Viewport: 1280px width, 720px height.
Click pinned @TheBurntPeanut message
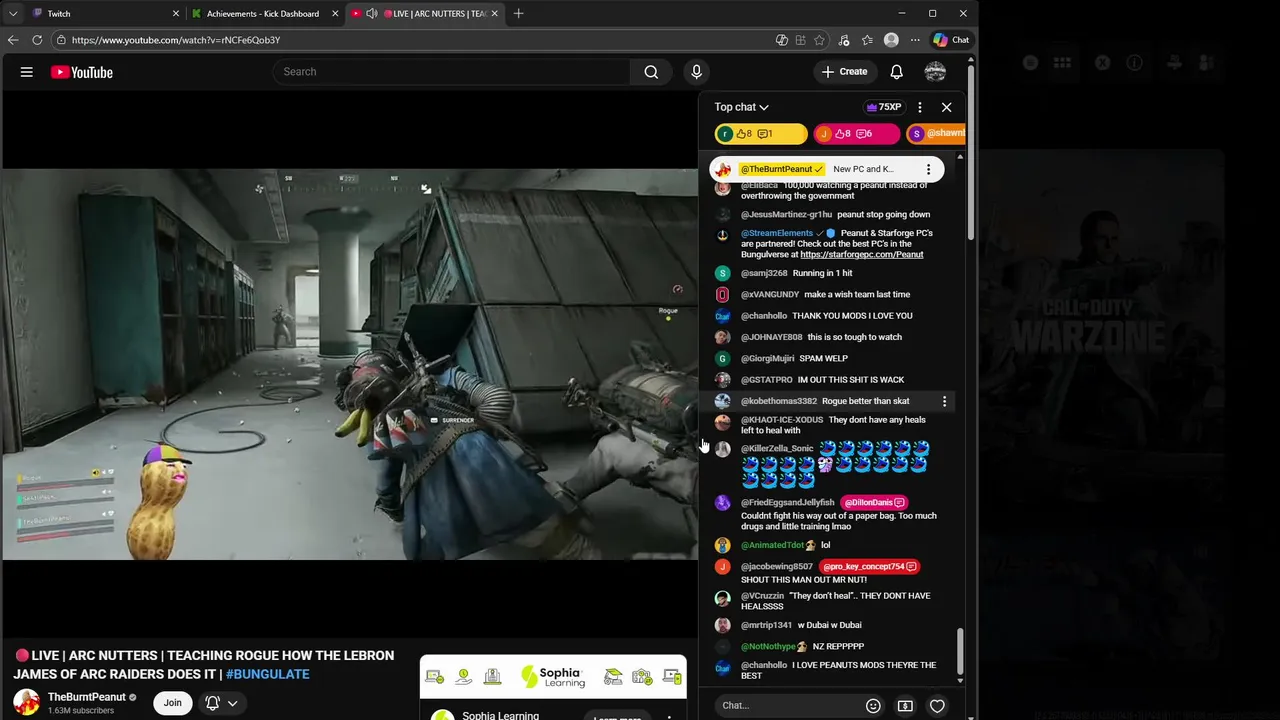(826, 169)
